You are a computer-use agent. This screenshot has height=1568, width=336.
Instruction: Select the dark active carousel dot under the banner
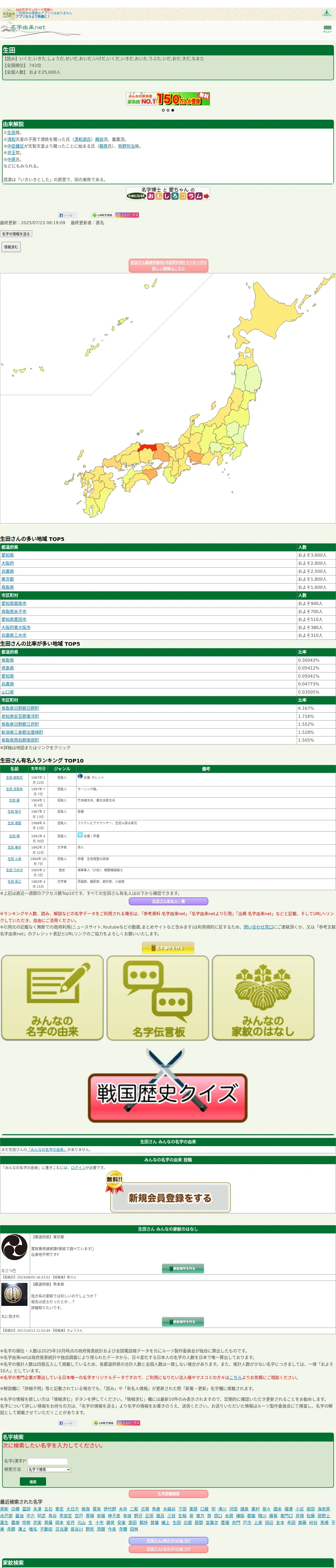point(172,111)
